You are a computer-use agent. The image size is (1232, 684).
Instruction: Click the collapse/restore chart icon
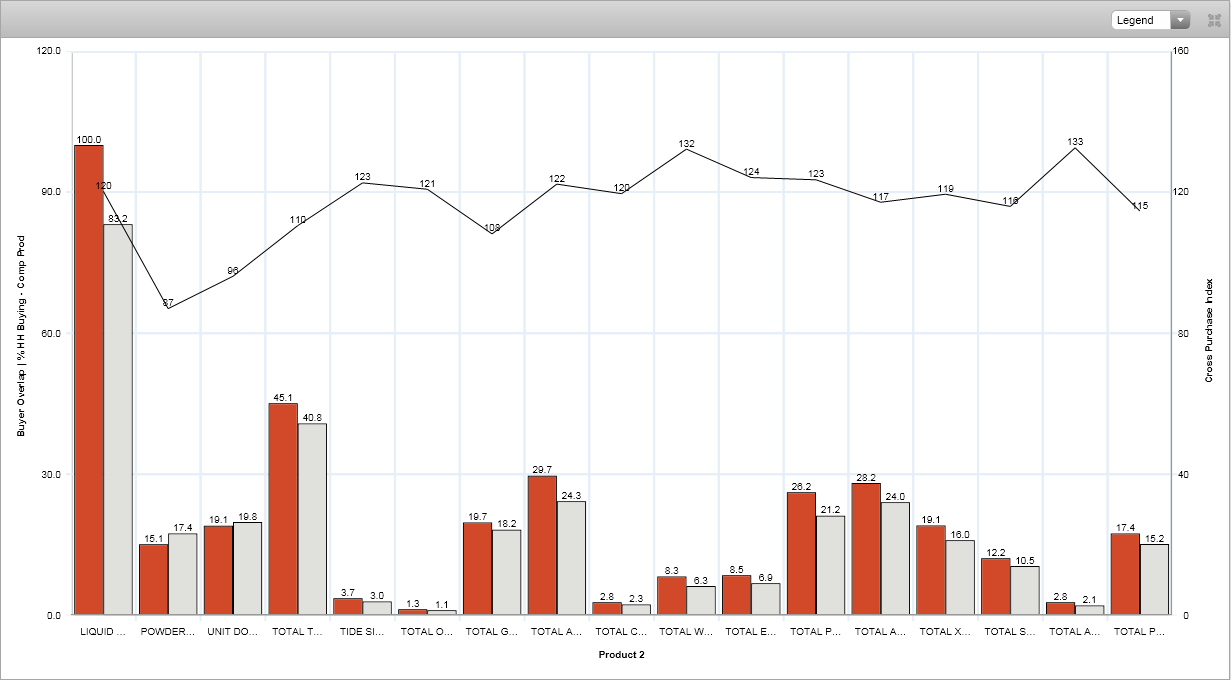pos(1214,20)
